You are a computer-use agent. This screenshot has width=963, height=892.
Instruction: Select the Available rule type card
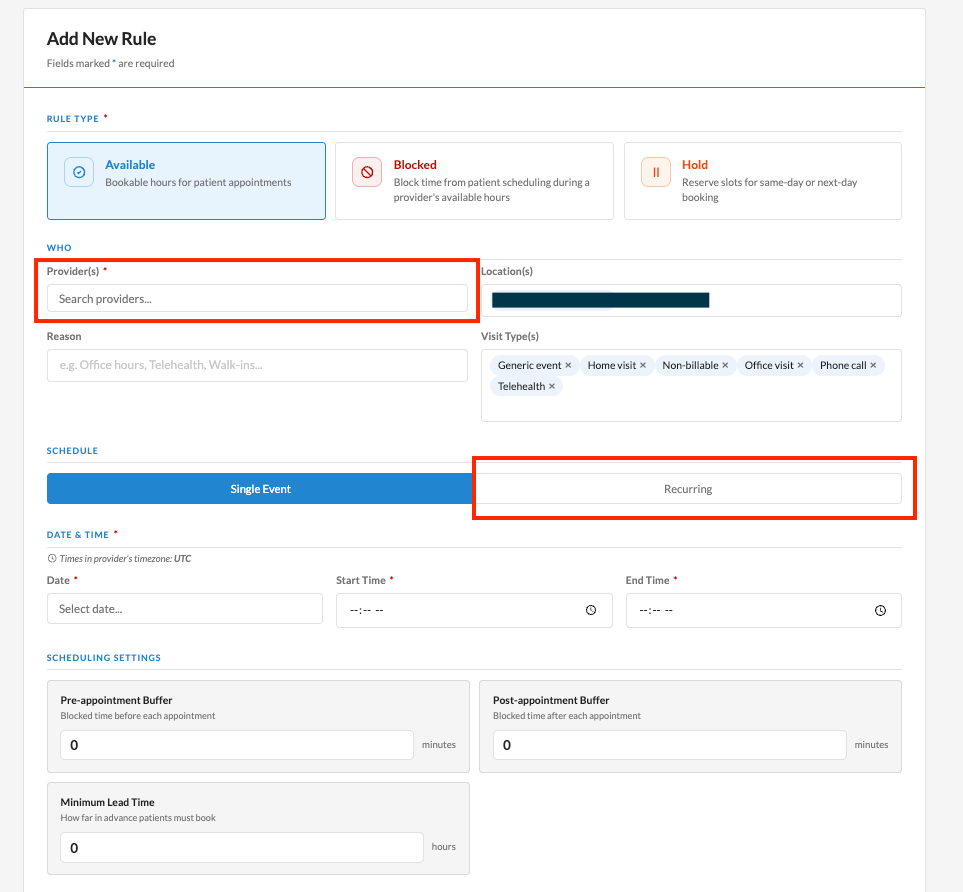(186, 181)
